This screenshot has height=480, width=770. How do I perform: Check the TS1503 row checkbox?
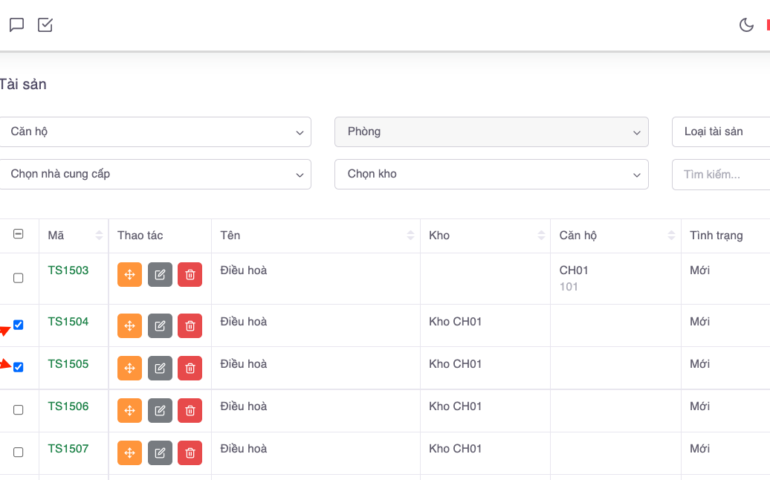[x=18, y=278]
